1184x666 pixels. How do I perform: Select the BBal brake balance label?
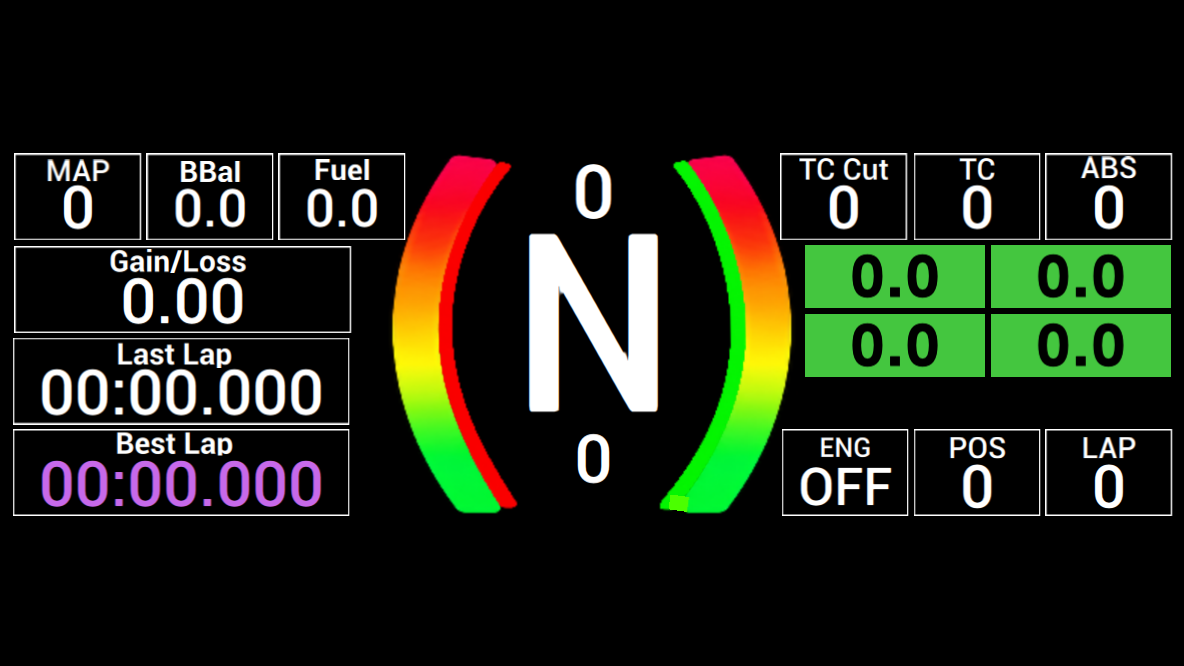tap(210, 172)
